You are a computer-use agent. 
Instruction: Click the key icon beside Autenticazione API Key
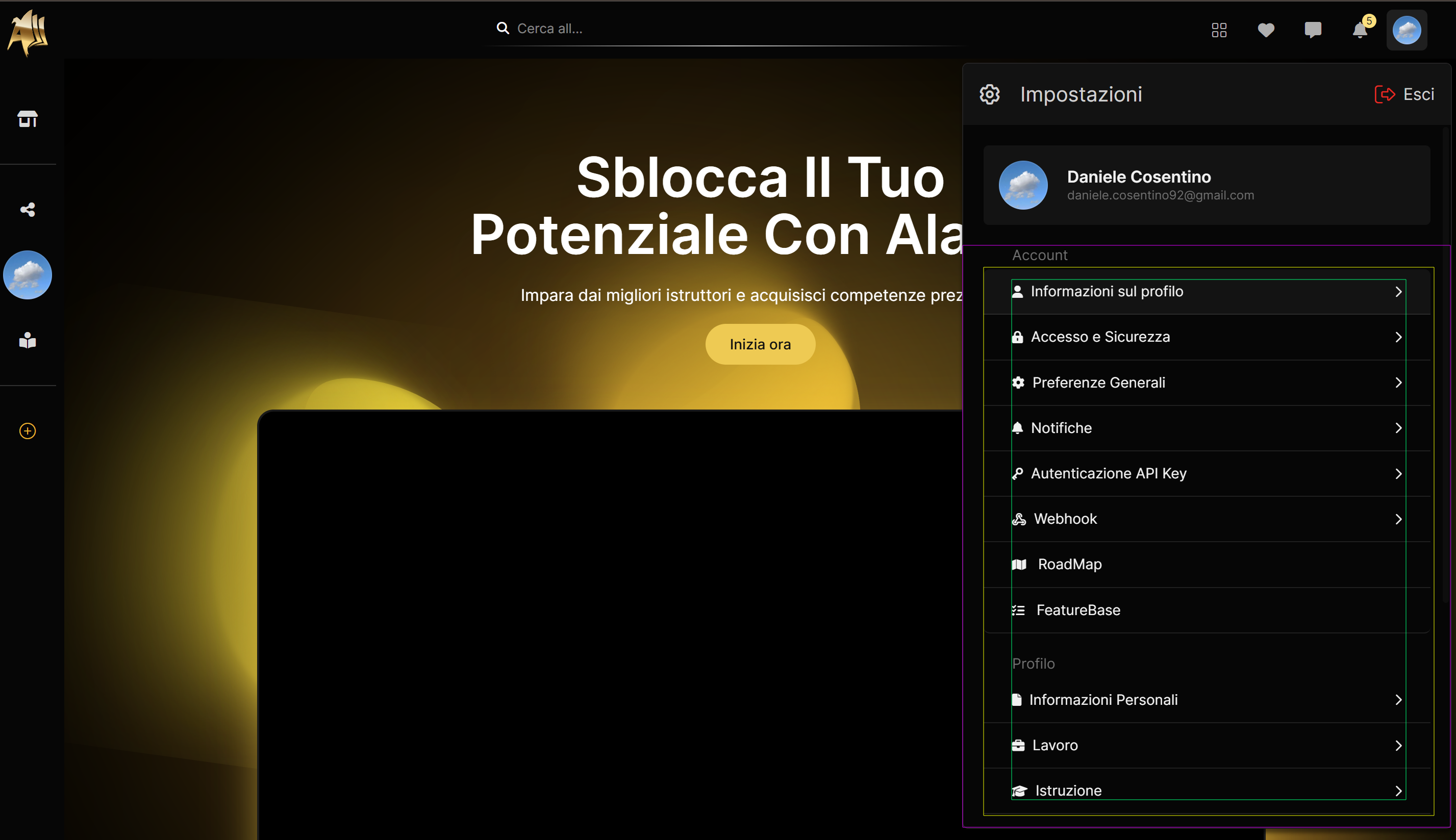pos(1017,474)
